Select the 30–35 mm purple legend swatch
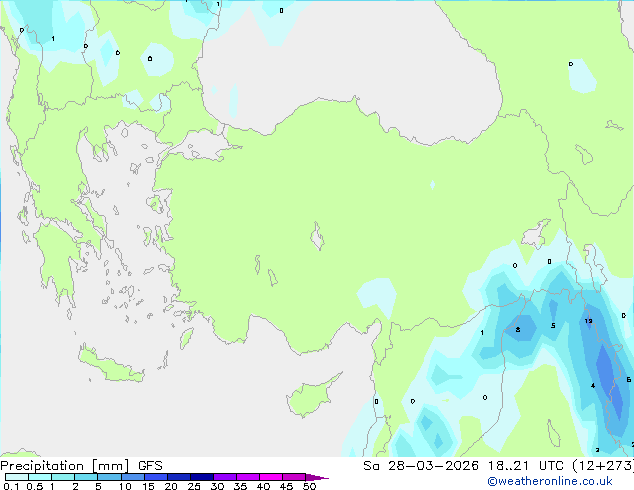 (225, 477)
